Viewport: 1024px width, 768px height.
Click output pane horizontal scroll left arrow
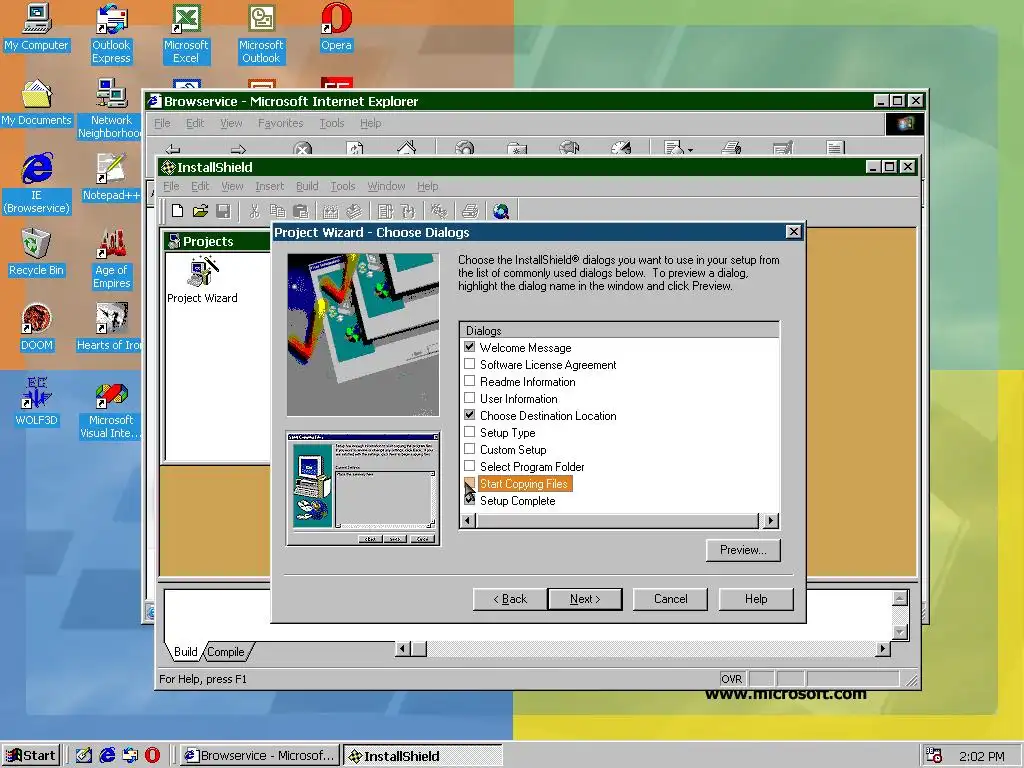coord(403,648)
